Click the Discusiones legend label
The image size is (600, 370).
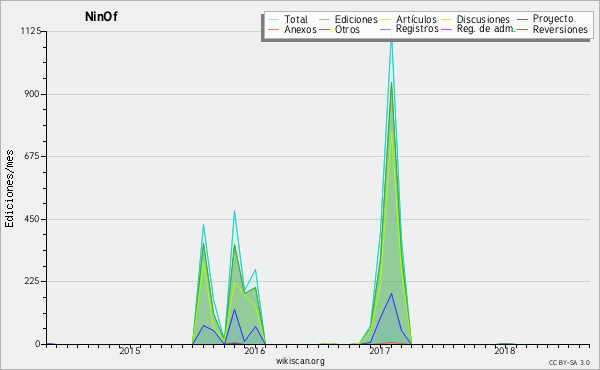483,19
